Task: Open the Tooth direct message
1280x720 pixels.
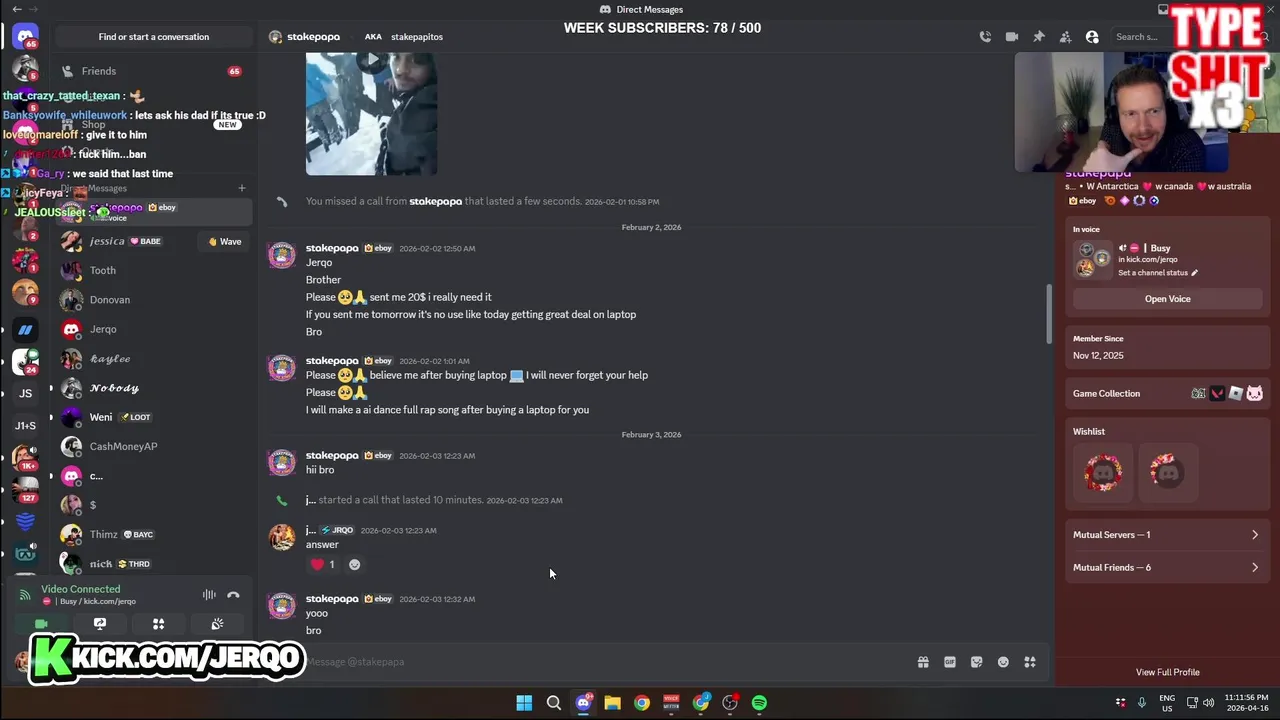Action: [x=152, y=270]
